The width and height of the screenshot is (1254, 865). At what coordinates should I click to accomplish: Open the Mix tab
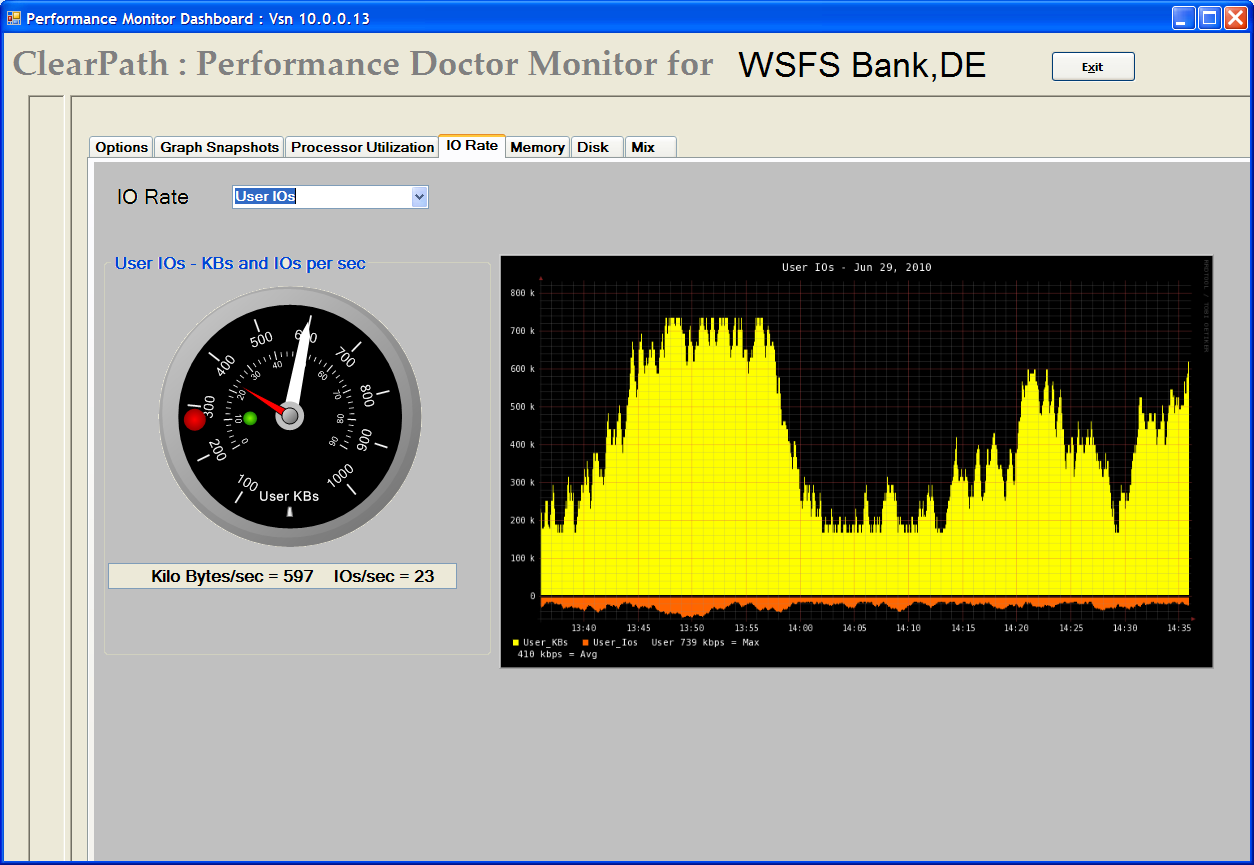coord(651,147)
